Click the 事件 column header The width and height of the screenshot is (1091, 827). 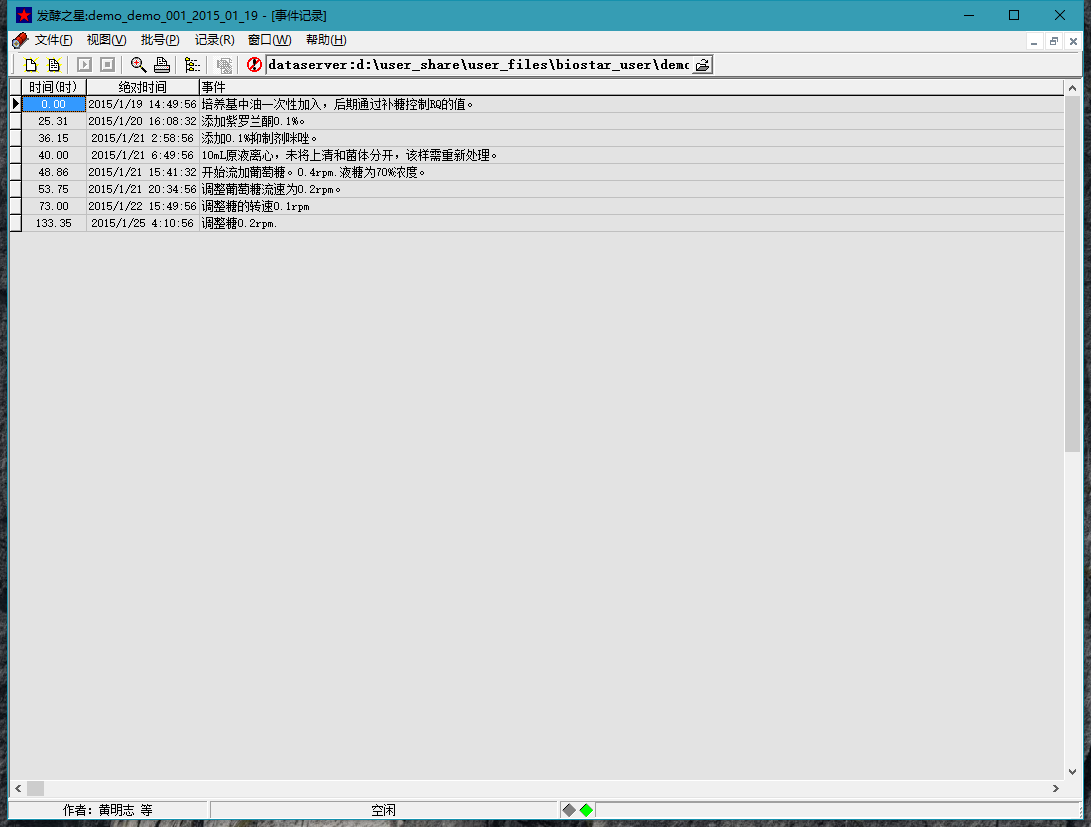click(x=630, y=88)
